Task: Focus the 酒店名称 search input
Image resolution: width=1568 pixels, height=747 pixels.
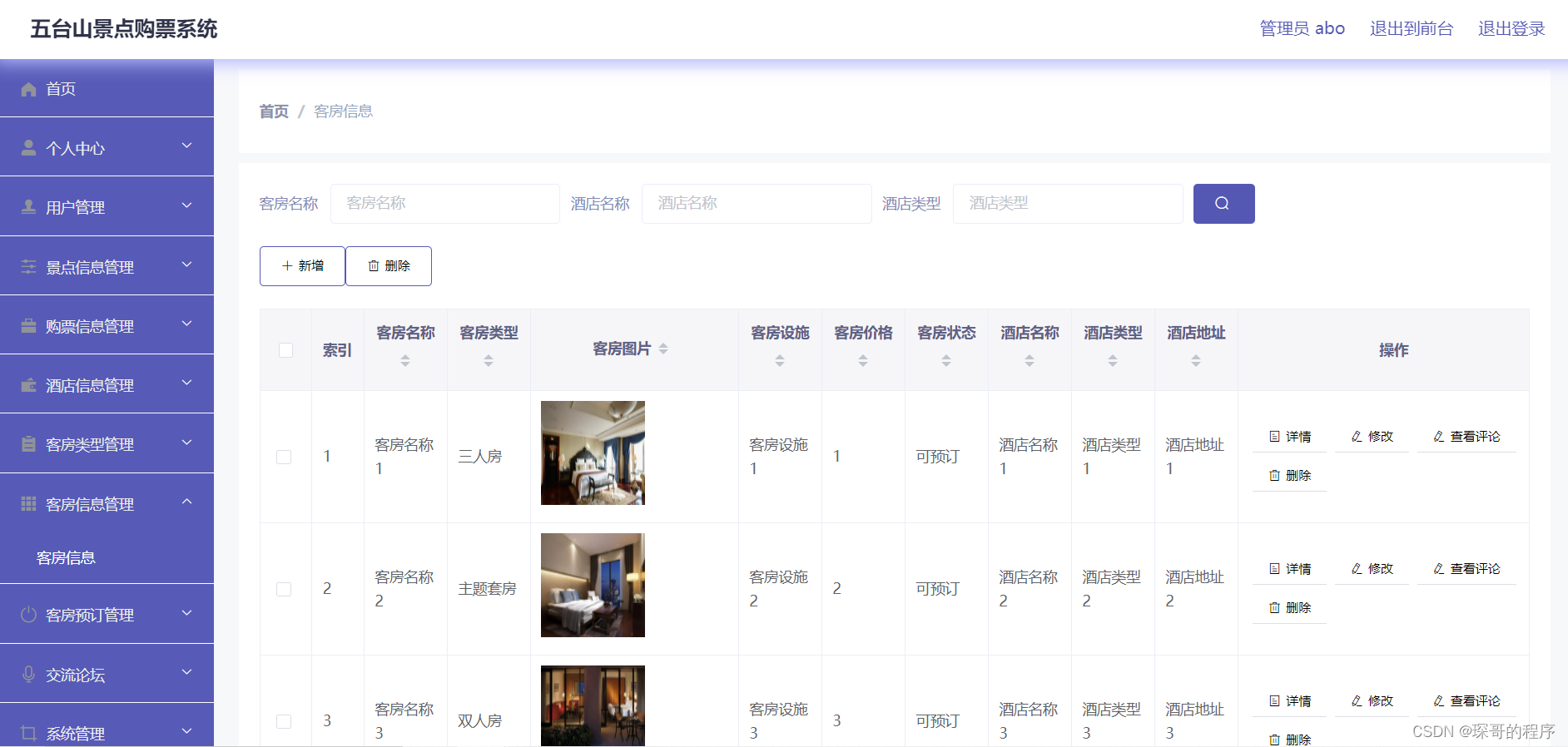Action: coord(757,204)
